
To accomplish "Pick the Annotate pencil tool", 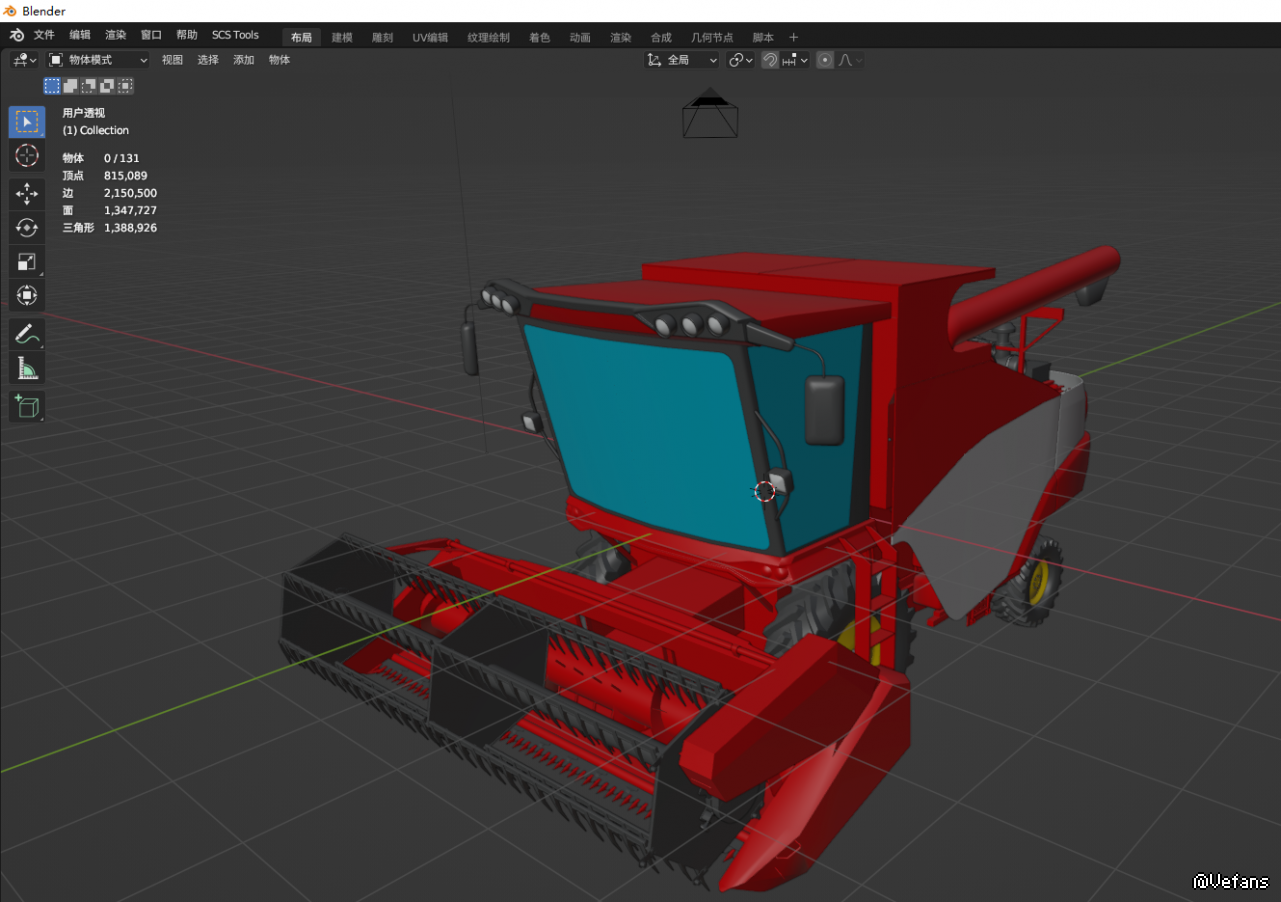I will click(27, 335).
